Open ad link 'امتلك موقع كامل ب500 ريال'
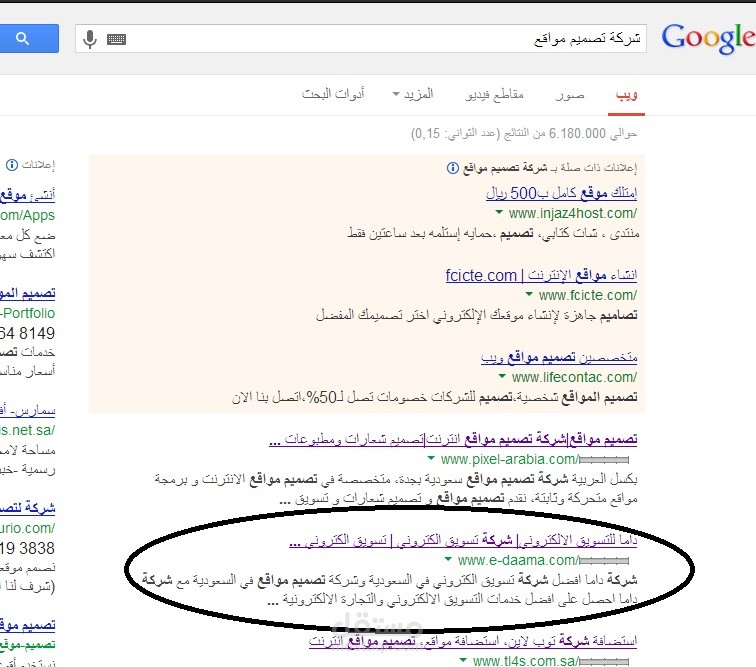756x667 pixels. (561, 193)
